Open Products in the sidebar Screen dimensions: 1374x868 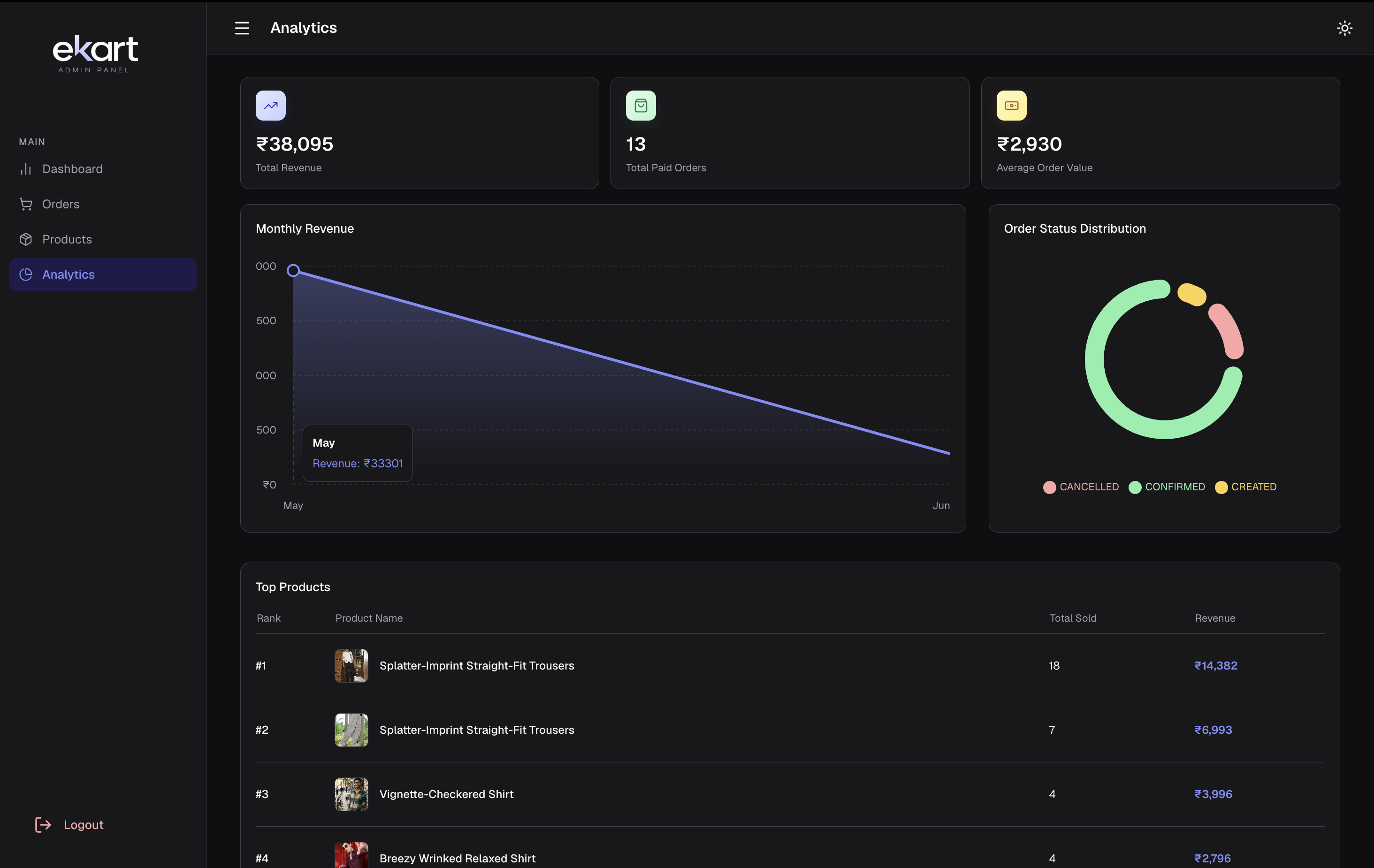(x=103, y=239)
